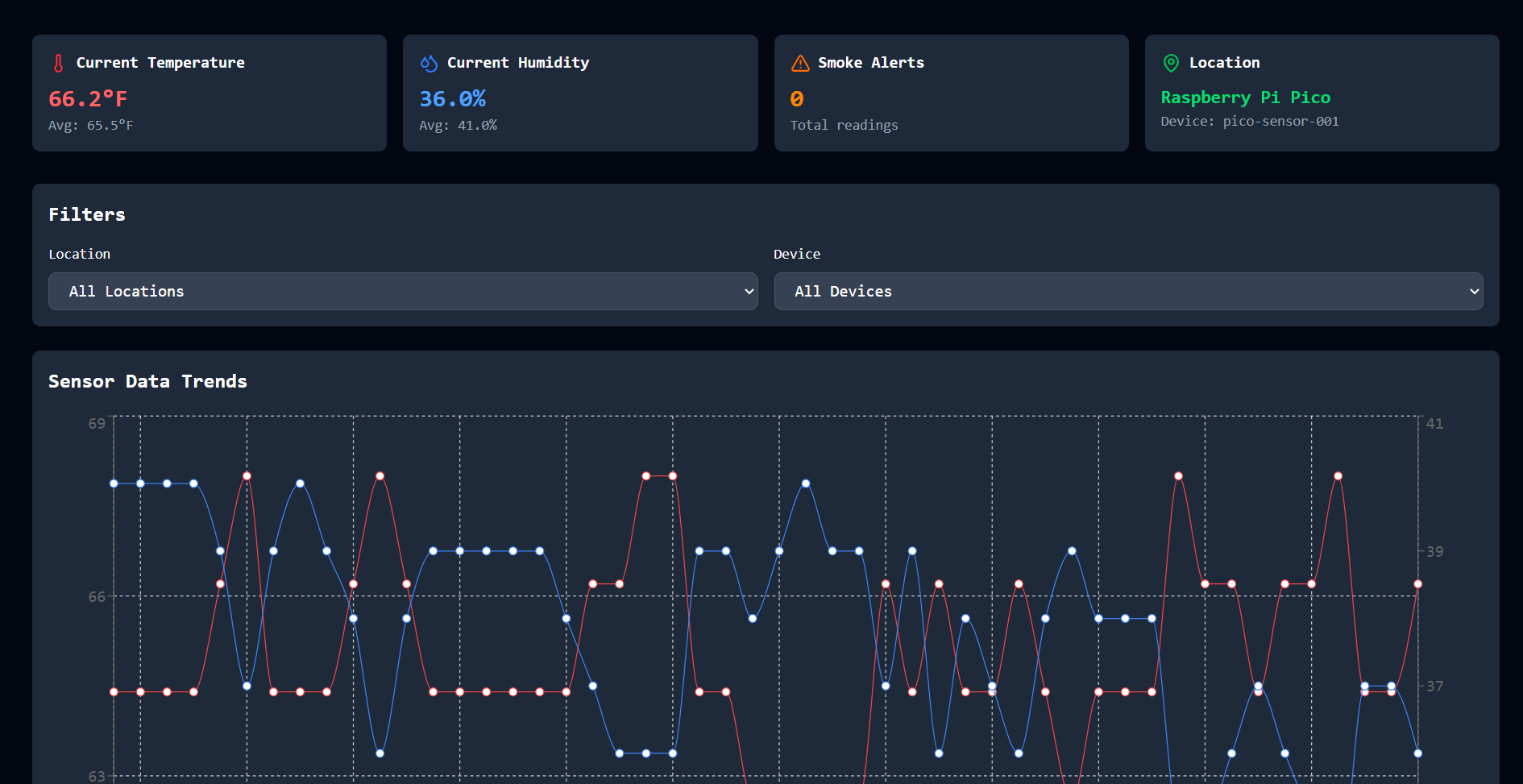1523x784 pixels.
Task: Click the 69 label on the left chart axis
Action: tap(96, 422)
